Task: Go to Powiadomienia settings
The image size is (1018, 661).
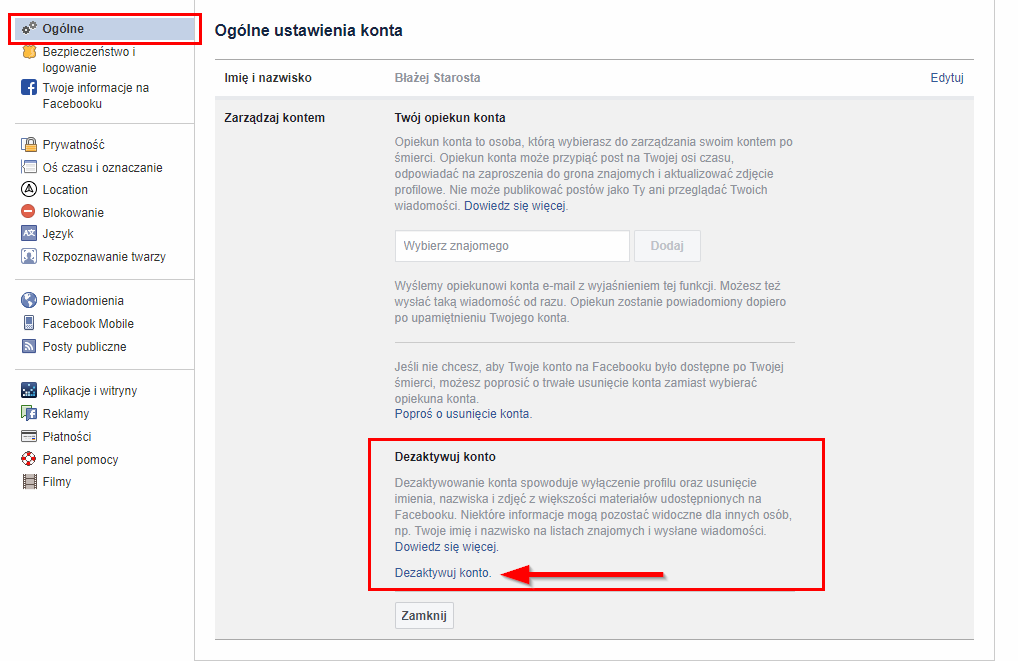Action: pyautogui.click(x=83, y=301)
